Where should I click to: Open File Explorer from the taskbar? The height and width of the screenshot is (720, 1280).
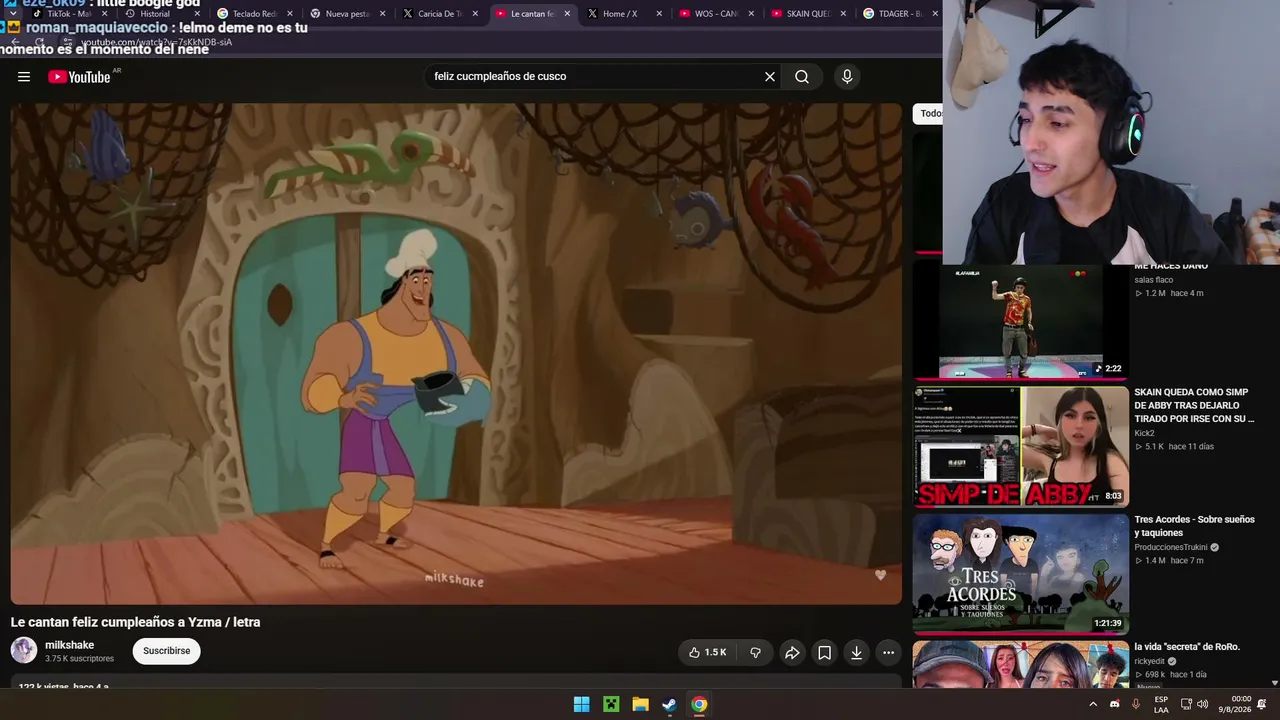(x=640, y=704)
